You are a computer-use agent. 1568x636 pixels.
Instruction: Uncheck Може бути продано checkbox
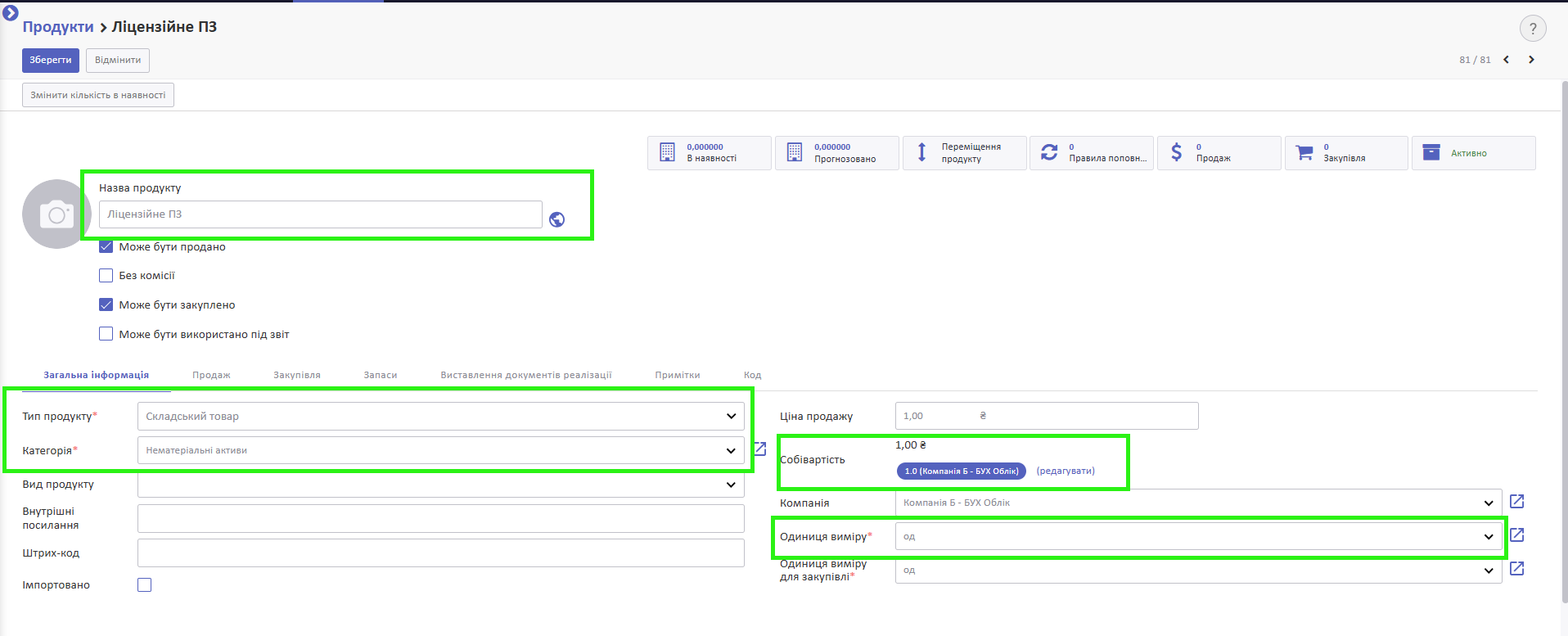pyautogui.click(x=106, y=246)
